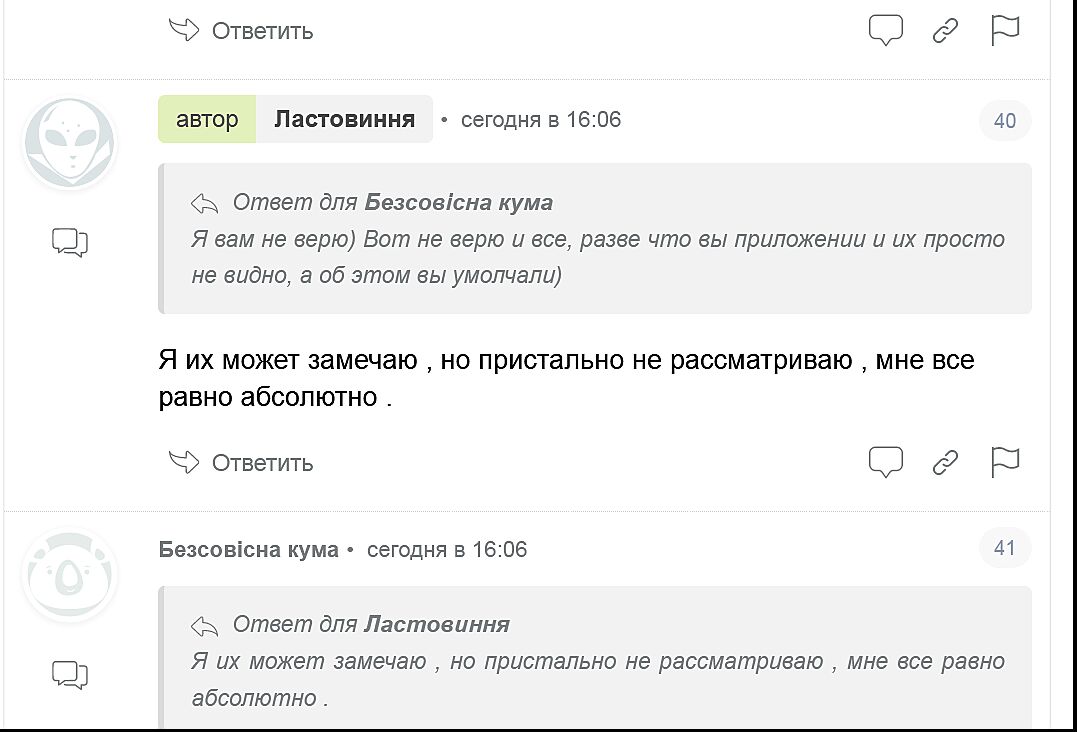
Task: Click comment number 41 badge
Action: 1004,548
